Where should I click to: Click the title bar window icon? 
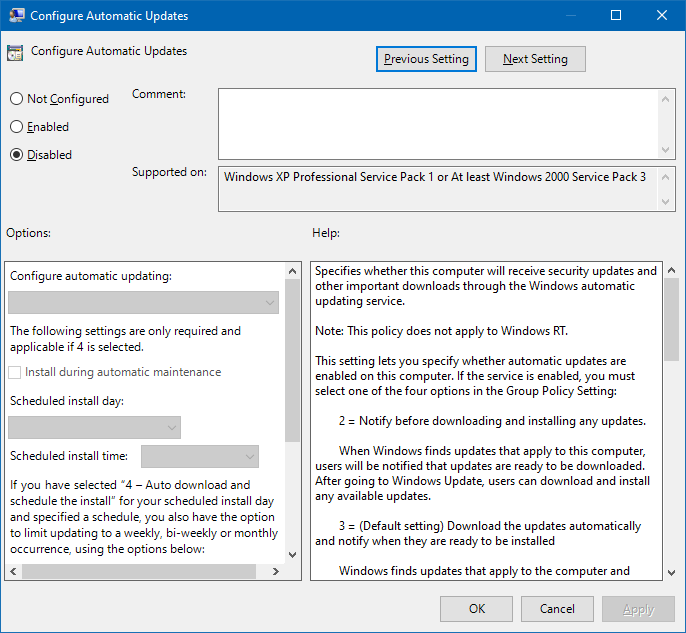(14, 16)
